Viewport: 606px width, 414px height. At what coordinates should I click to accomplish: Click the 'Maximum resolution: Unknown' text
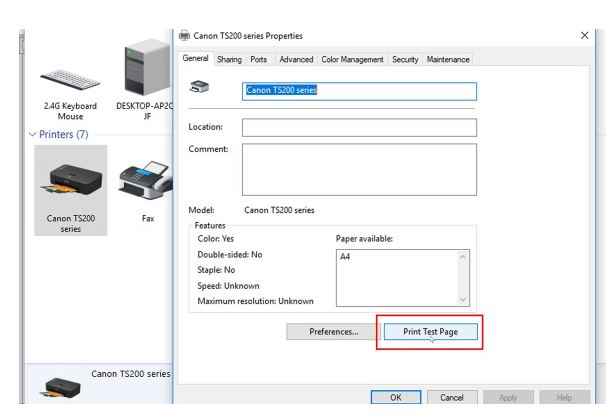255,301
